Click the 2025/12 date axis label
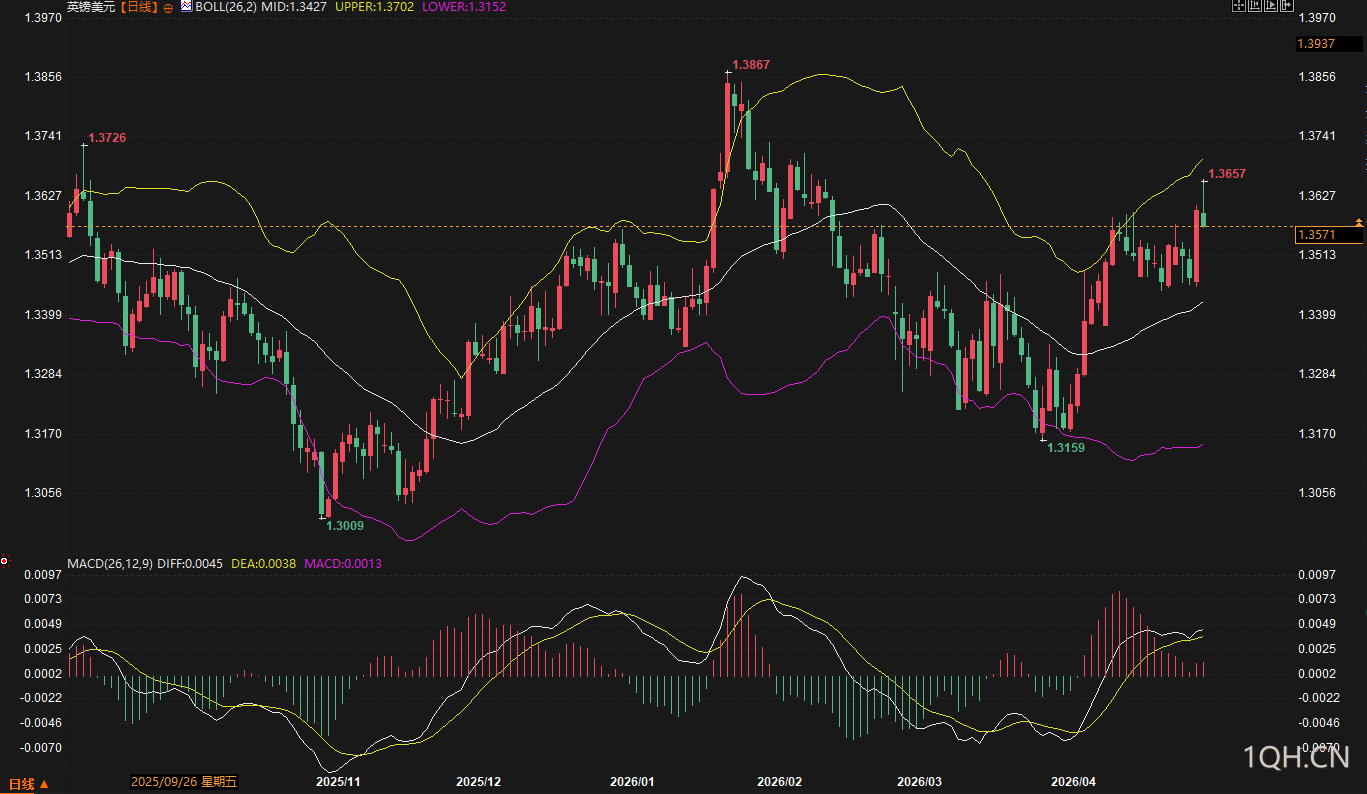Screen dimensions: 1367x794 (x=478, y=781)
